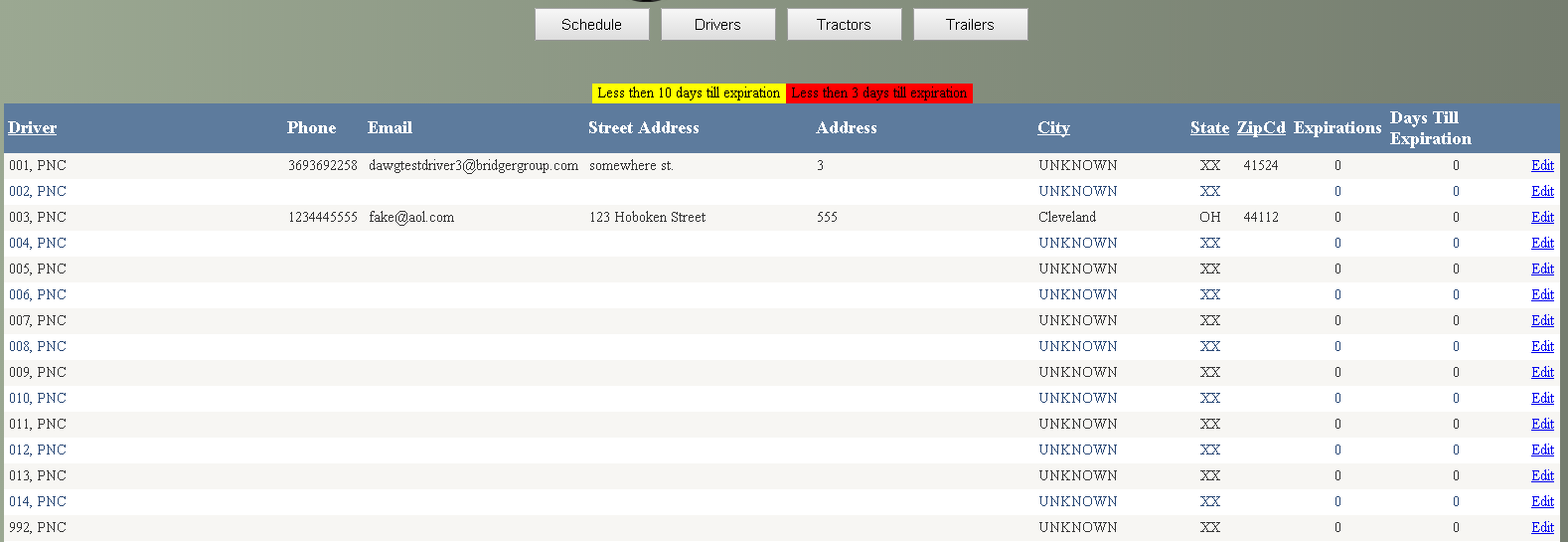Click the state cell 'OH'

[1209, 217]
